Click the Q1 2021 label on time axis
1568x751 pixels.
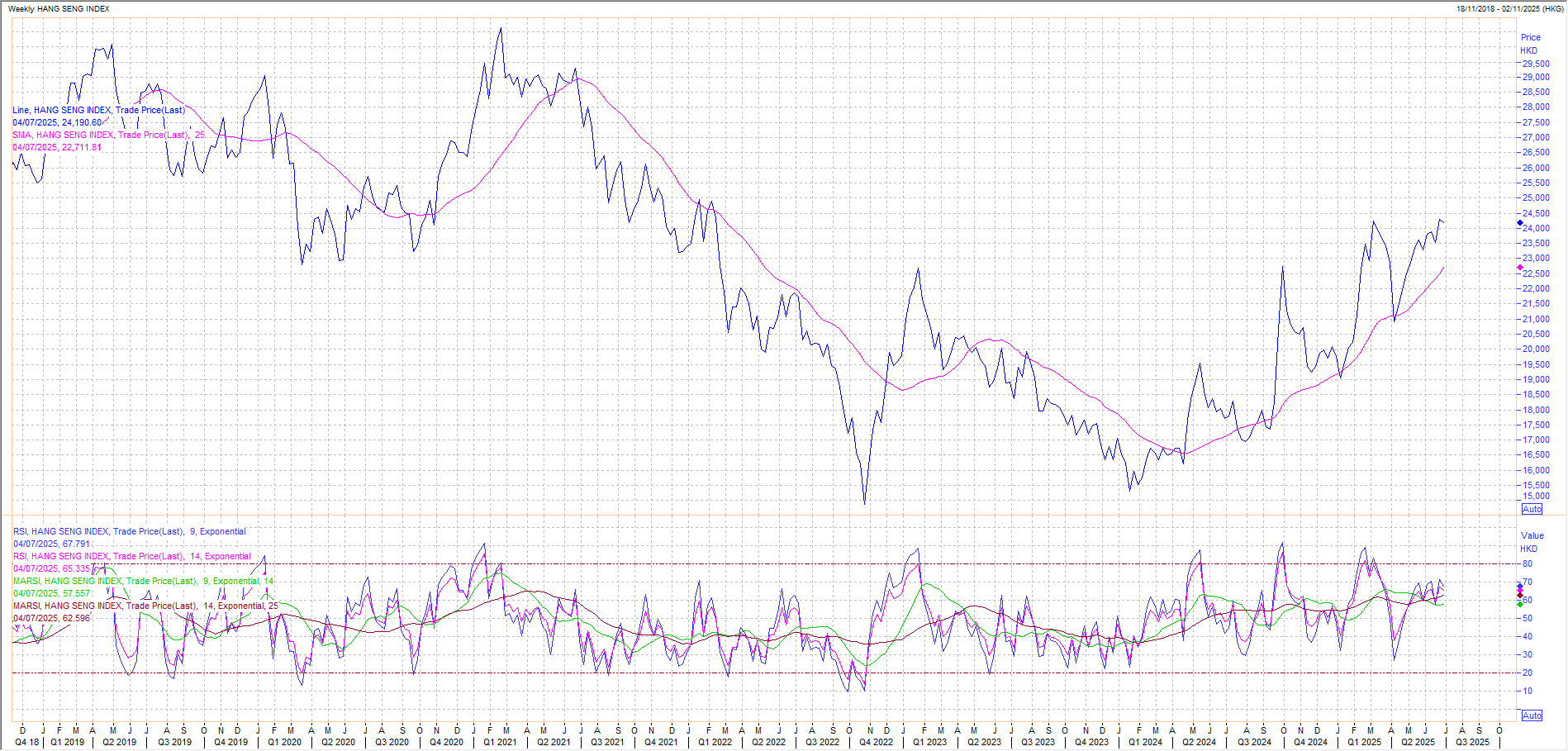click(500, 742)
